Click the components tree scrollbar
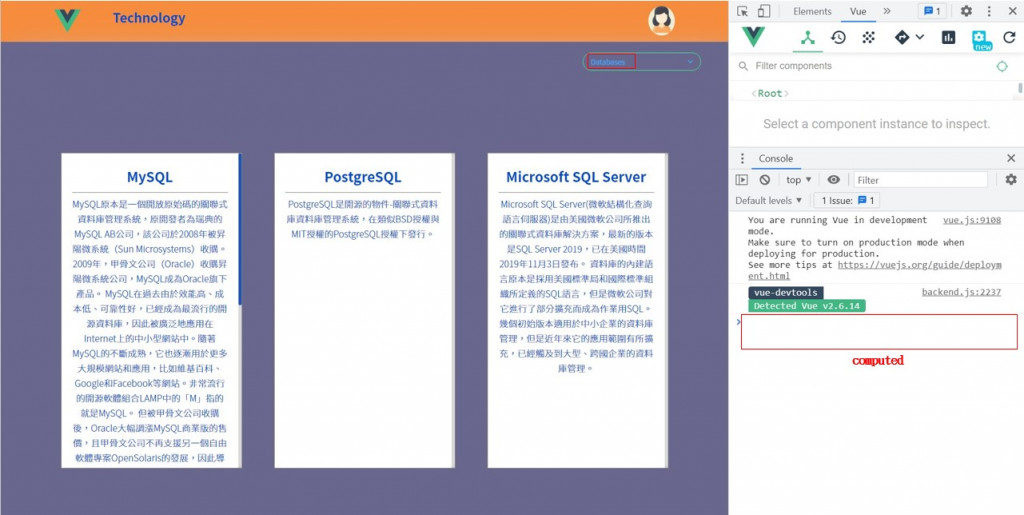The height and width of the screenshot is (515, 1024). [x=1020, y=87]
